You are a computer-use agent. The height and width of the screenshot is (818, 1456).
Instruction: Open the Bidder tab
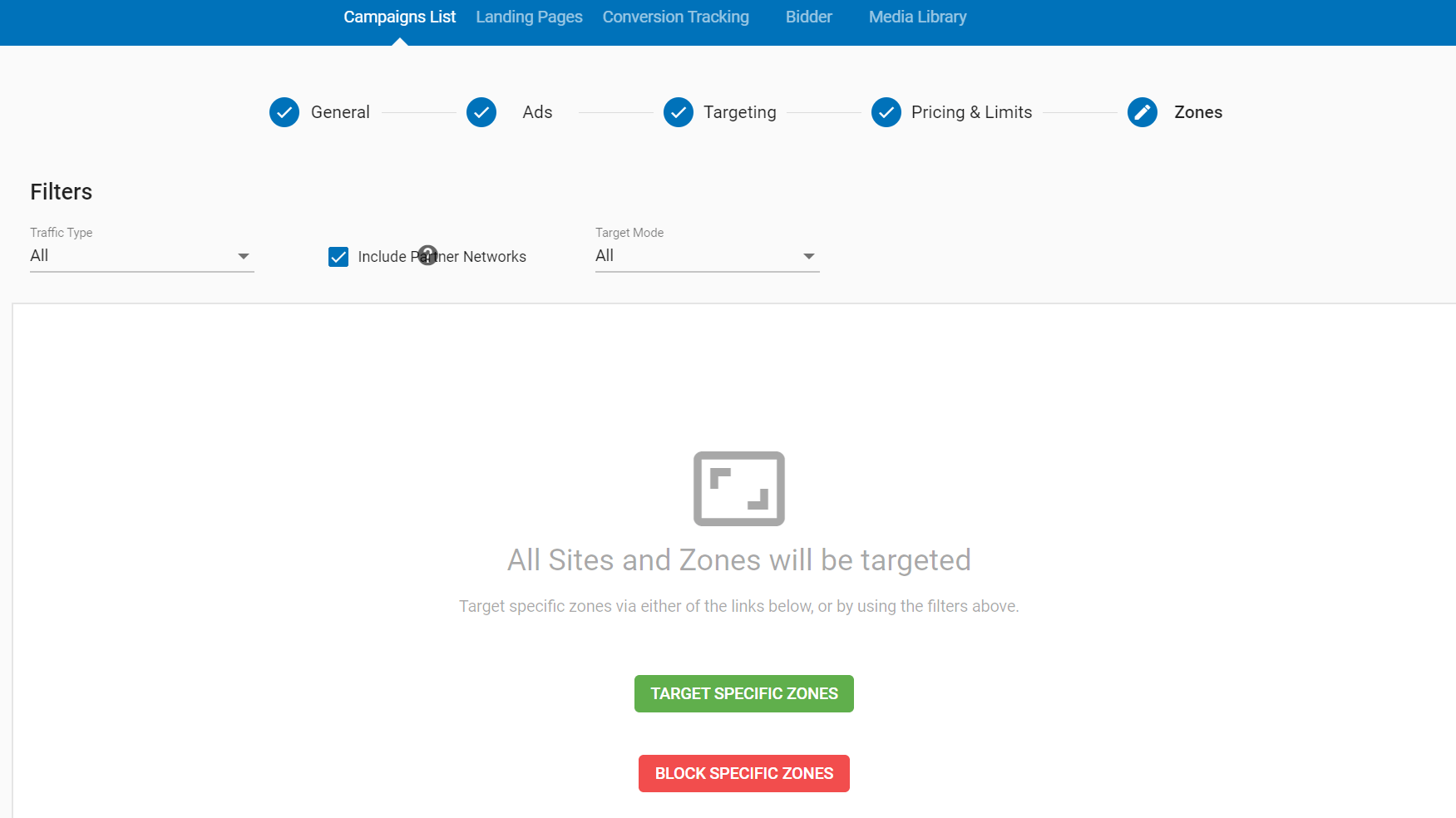(808, 17)
